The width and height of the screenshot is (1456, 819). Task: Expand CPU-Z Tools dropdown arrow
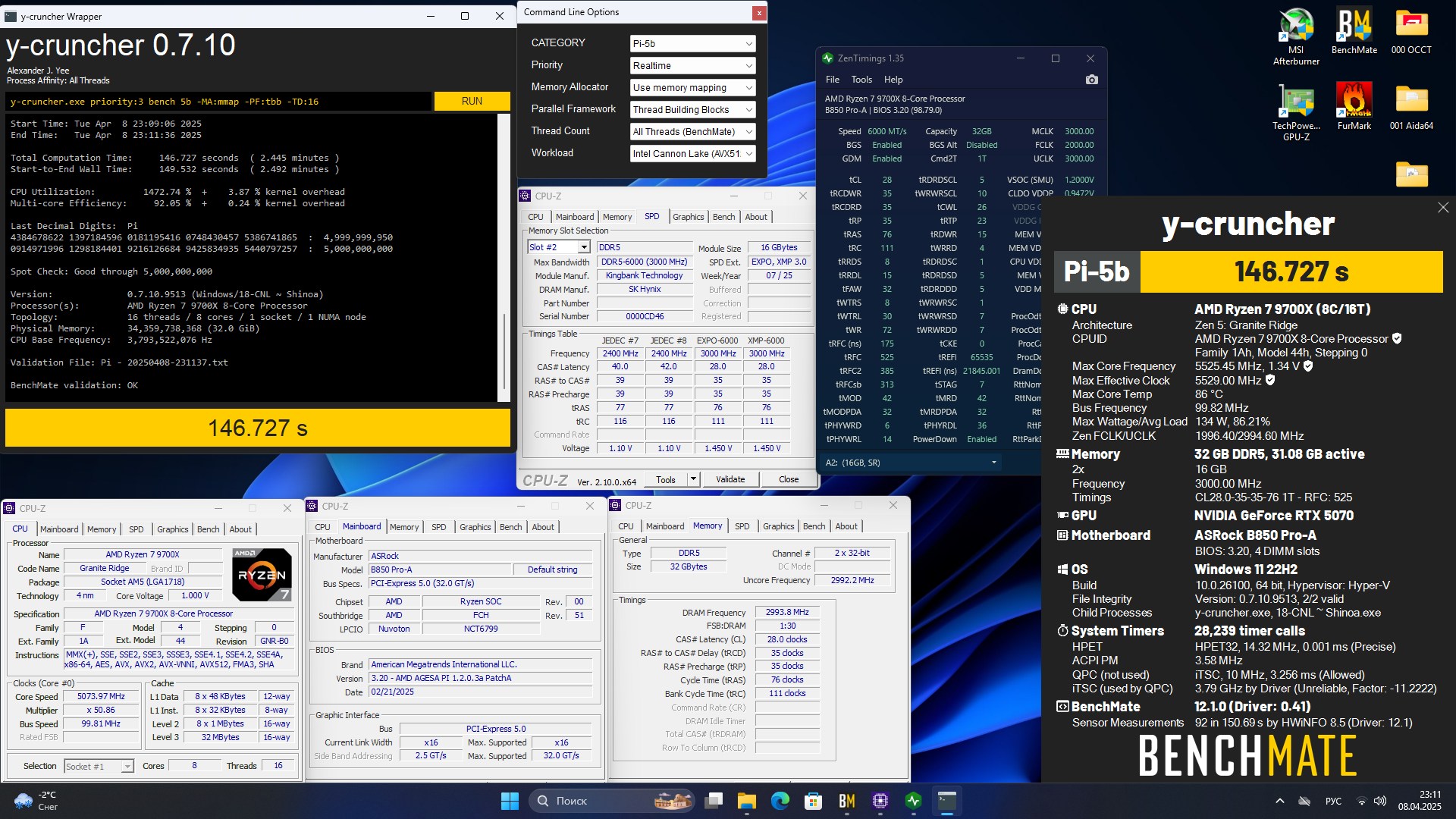(x=693, y=479)
